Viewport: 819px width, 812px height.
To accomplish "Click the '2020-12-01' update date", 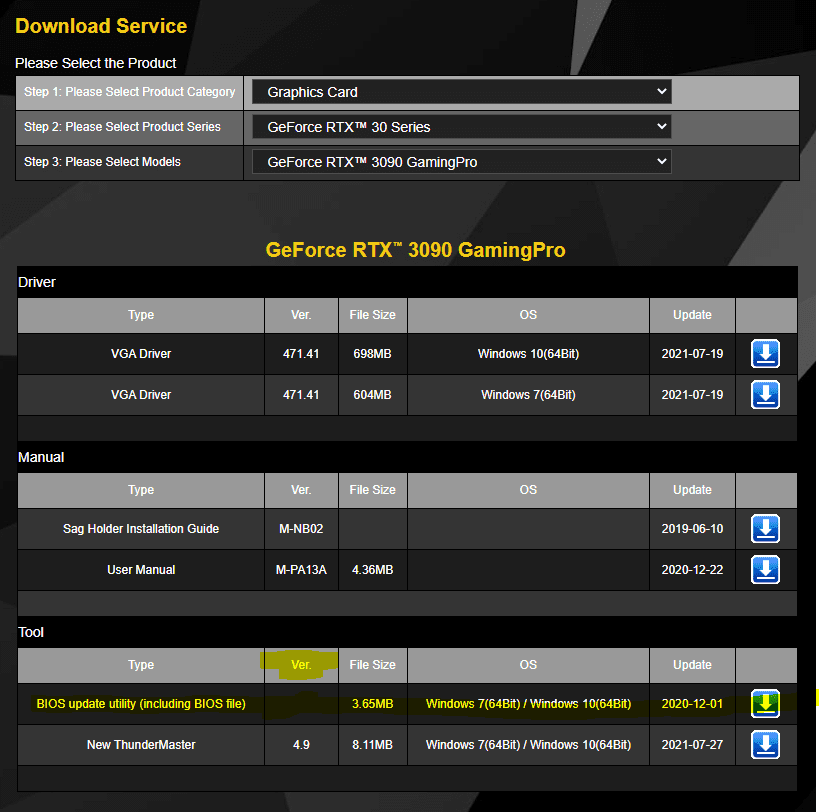I will (692, 703).
